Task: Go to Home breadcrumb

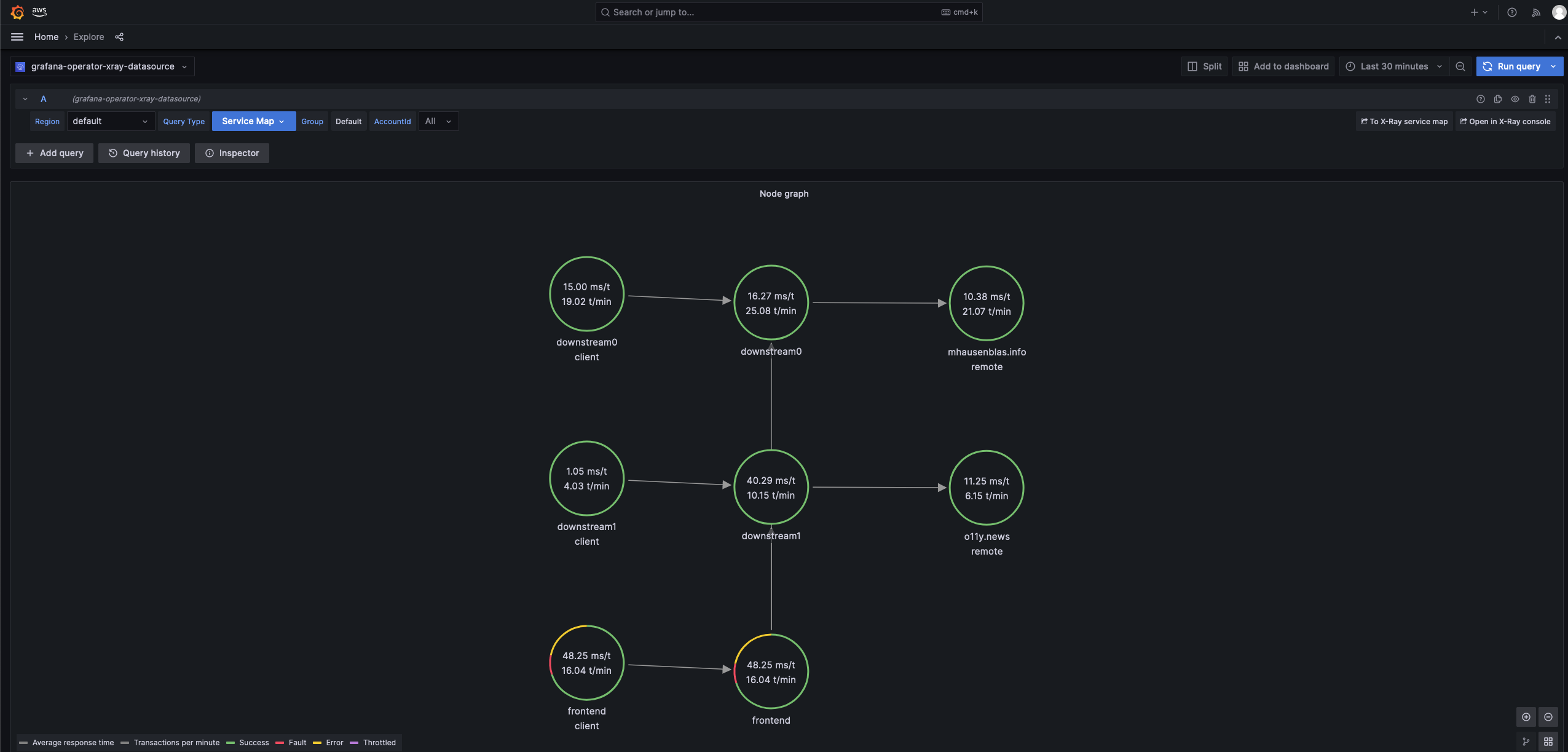Action: point(46,37)
